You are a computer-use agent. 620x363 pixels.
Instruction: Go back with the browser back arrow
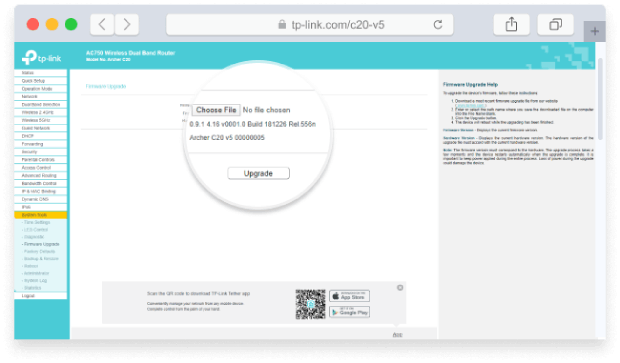pos(102,25)
